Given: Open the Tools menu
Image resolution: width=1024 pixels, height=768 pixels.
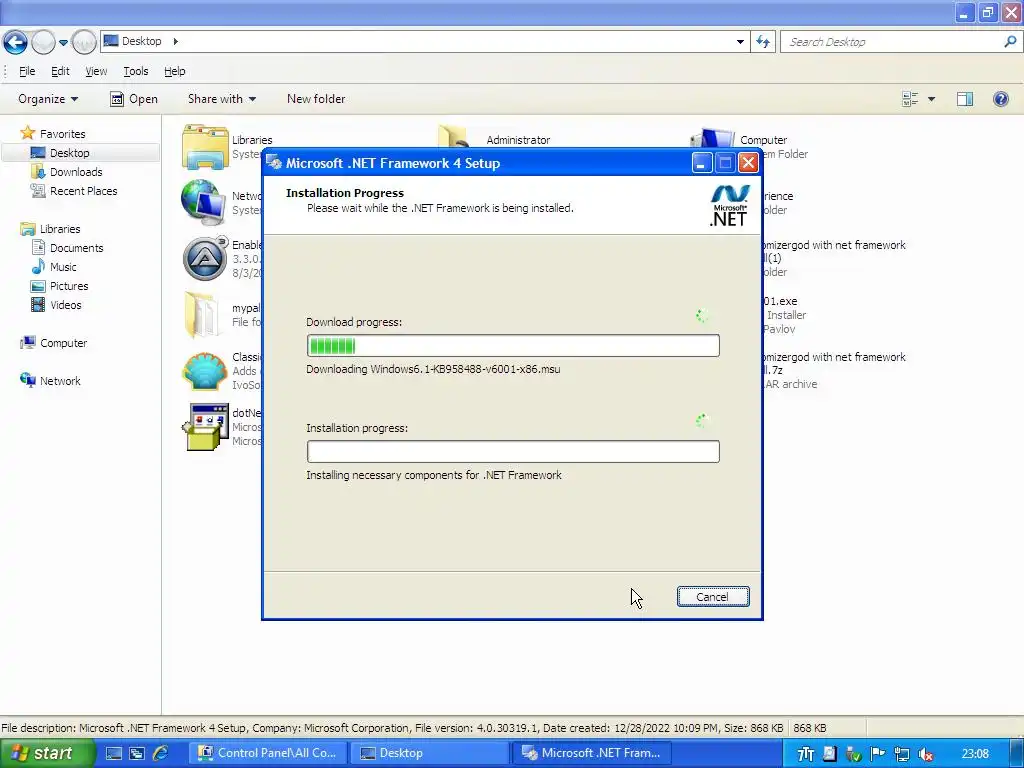Looking at the screenshot, I should point(136,71).
